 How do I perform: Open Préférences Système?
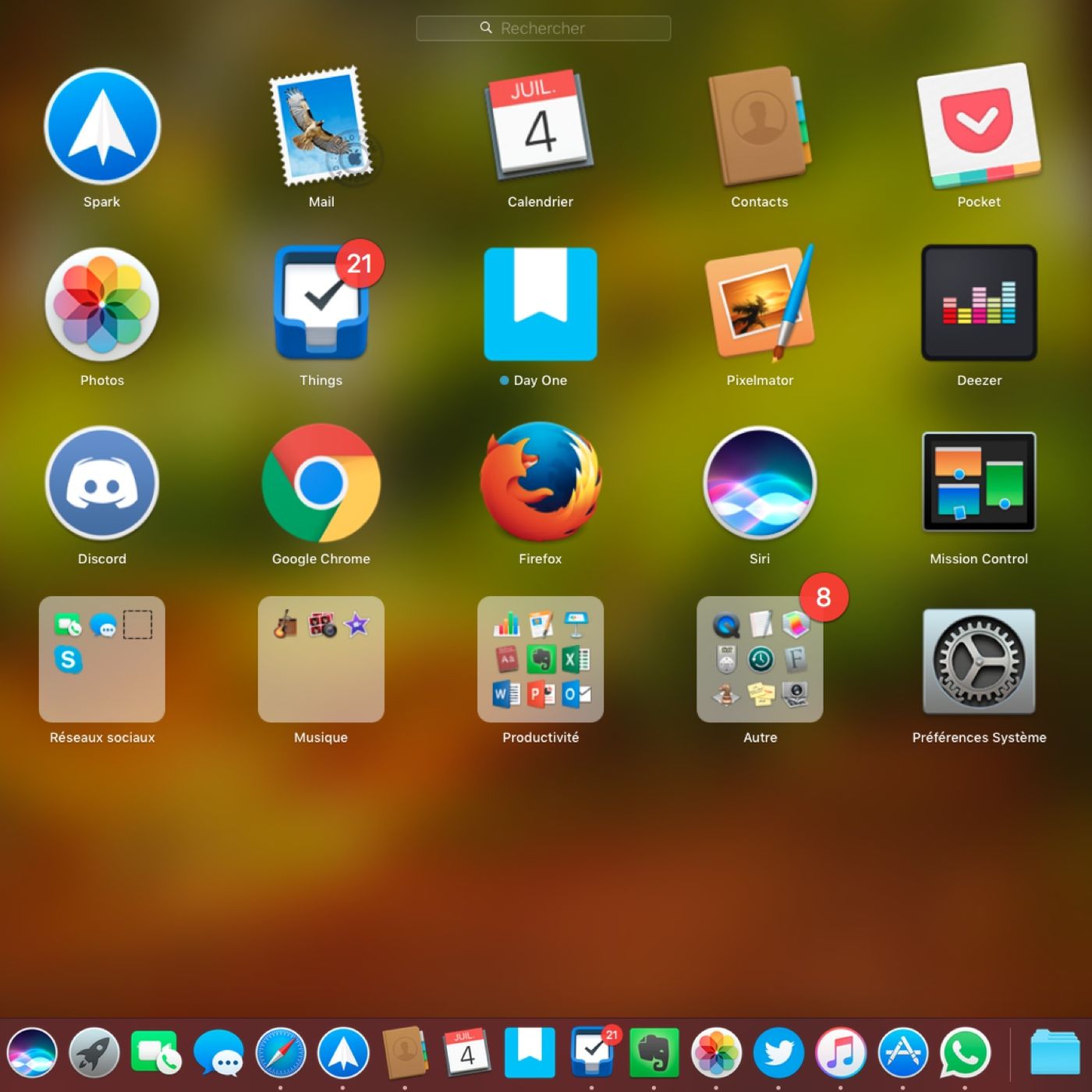[979, 661]
